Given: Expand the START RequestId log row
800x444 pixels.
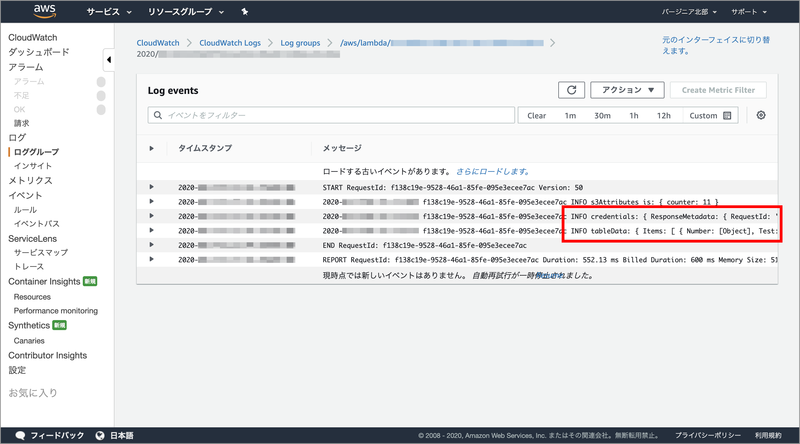Looking at the screenshot, I should click(152, 187).
